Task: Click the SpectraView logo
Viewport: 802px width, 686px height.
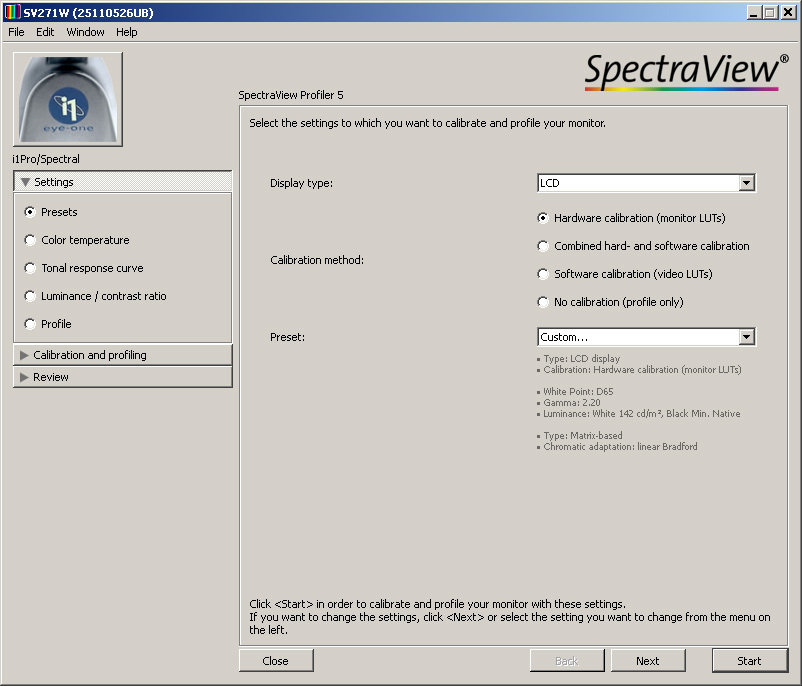Action: click(x=686, y=72)
